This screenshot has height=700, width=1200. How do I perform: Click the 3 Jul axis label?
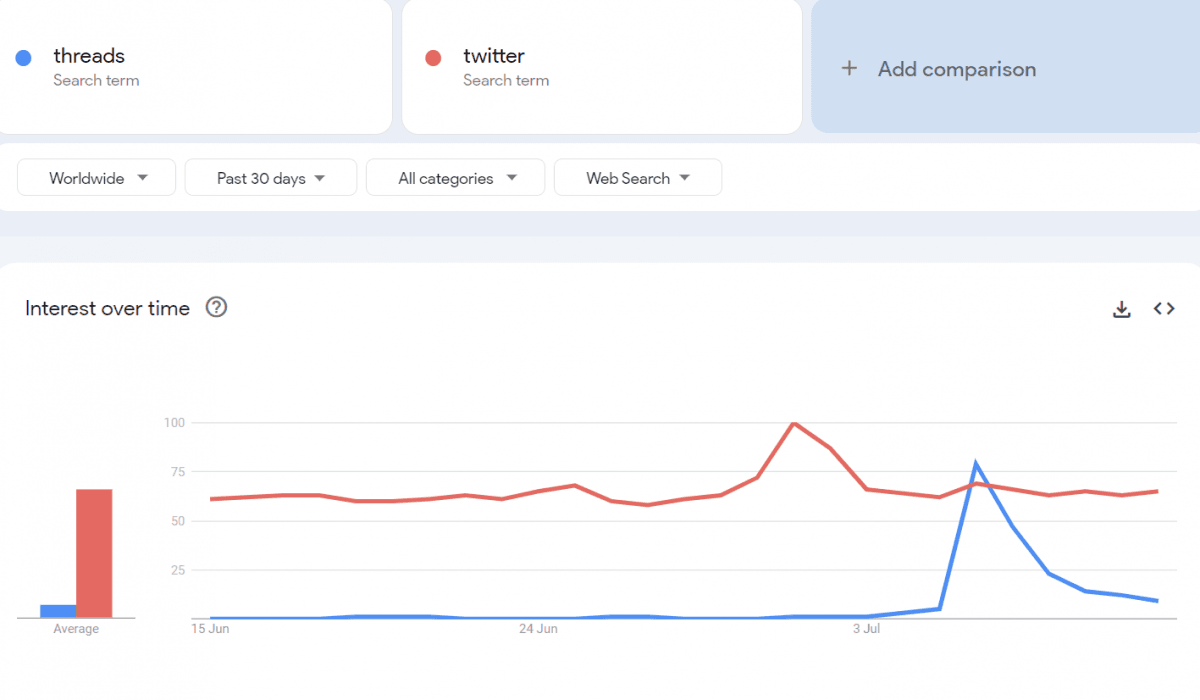click(866, 629)
